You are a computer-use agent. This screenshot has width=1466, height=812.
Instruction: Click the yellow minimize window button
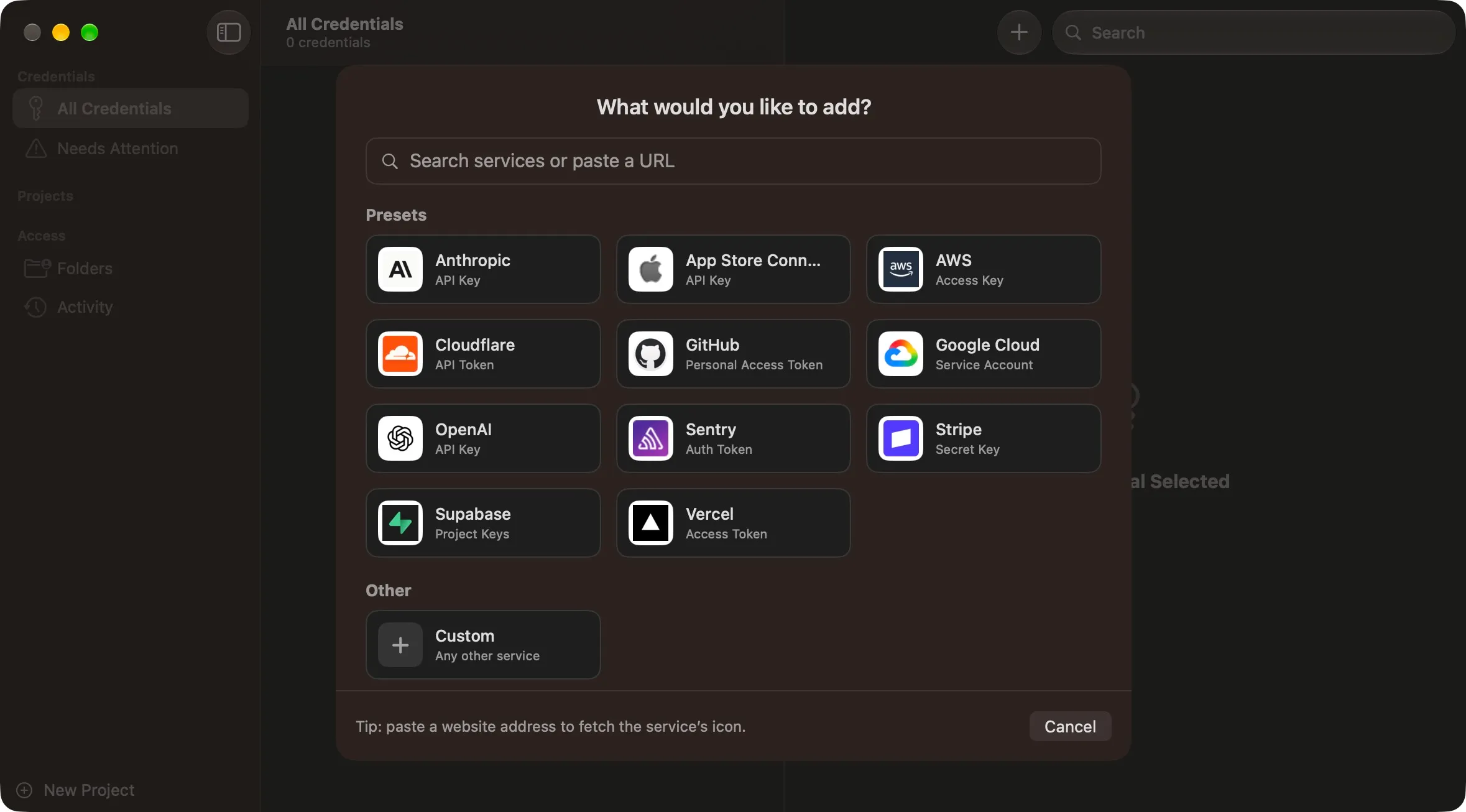(x=61, y=32)
